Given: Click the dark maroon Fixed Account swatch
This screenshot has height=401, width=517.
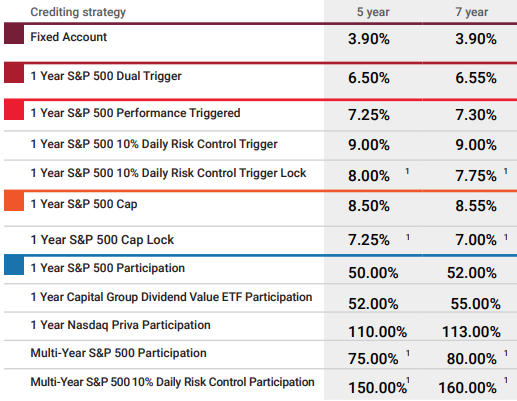Looking at the screenshot, I should [14, 34].
